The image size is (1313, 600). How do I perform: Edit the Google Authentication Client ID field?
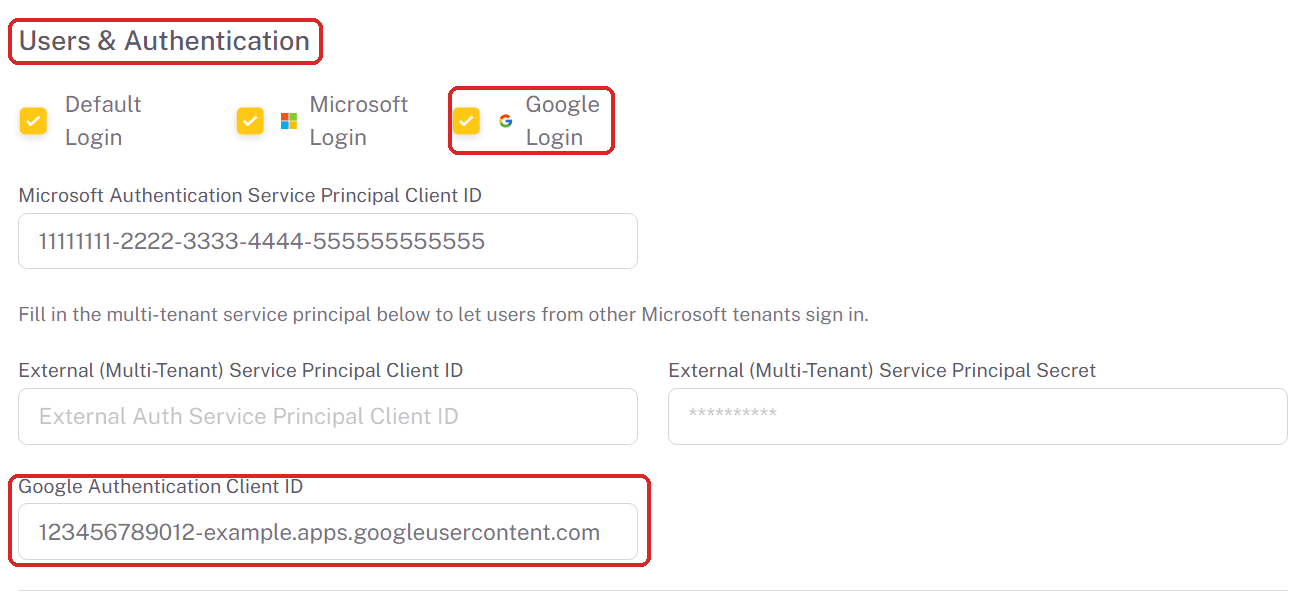click(328, 532)
